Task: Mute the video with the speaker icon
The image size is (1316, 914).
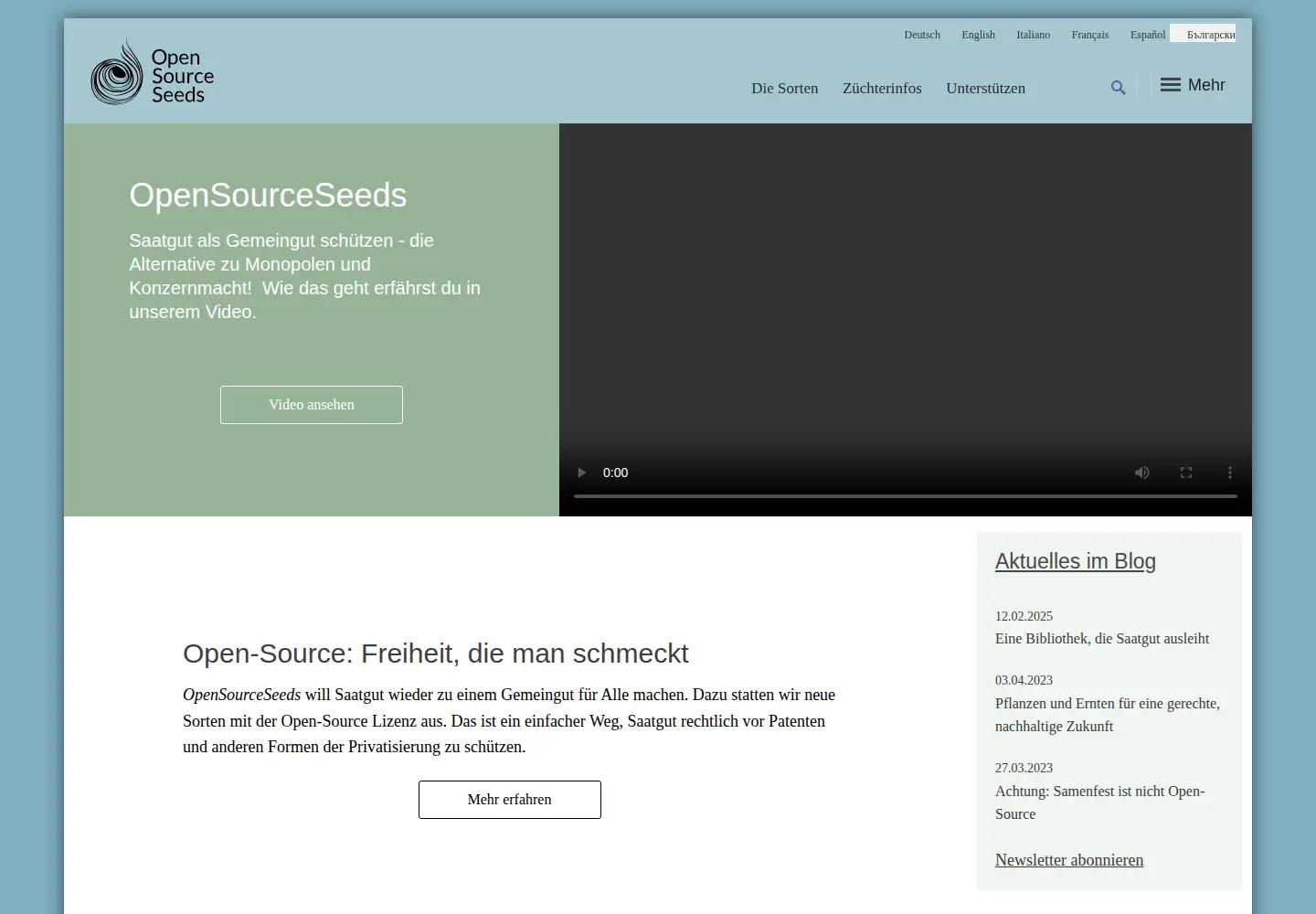Action: pyautogui.click(x=1142, y=473)
